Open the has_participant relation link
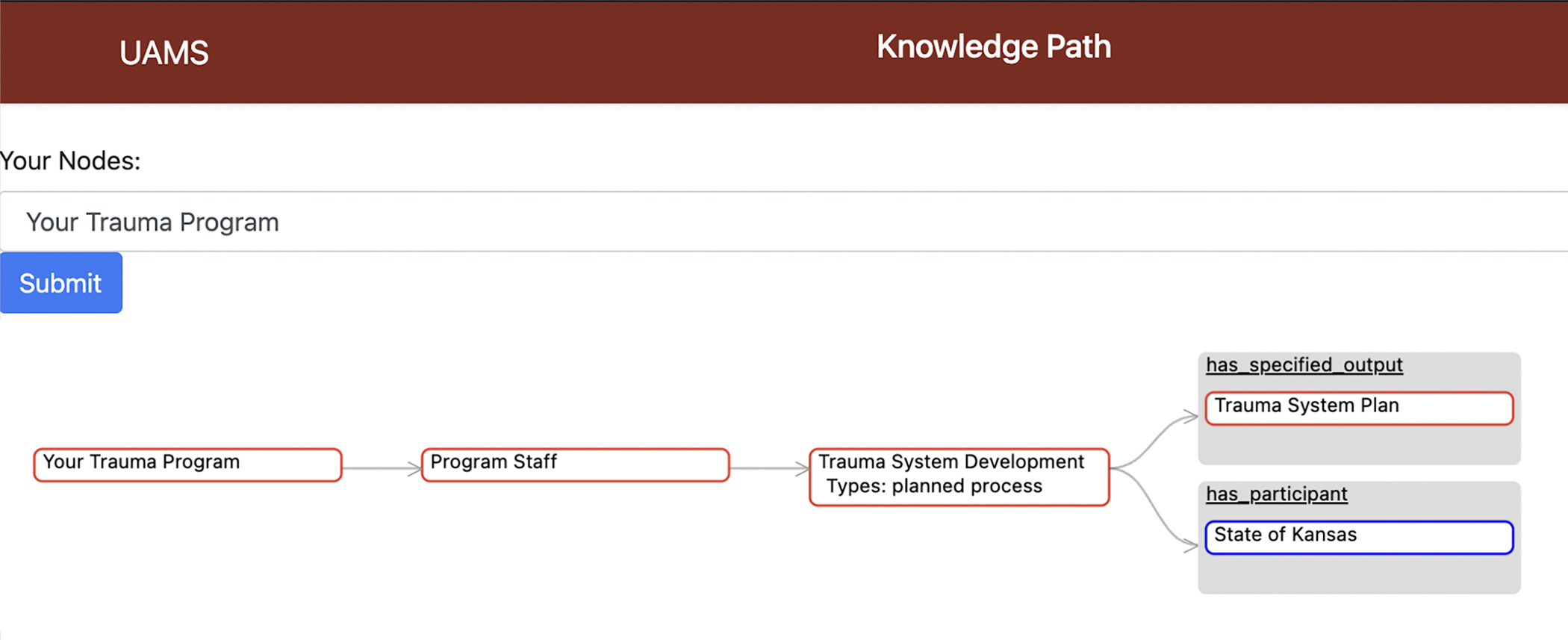The image size is (1568, 640). 1277,494
